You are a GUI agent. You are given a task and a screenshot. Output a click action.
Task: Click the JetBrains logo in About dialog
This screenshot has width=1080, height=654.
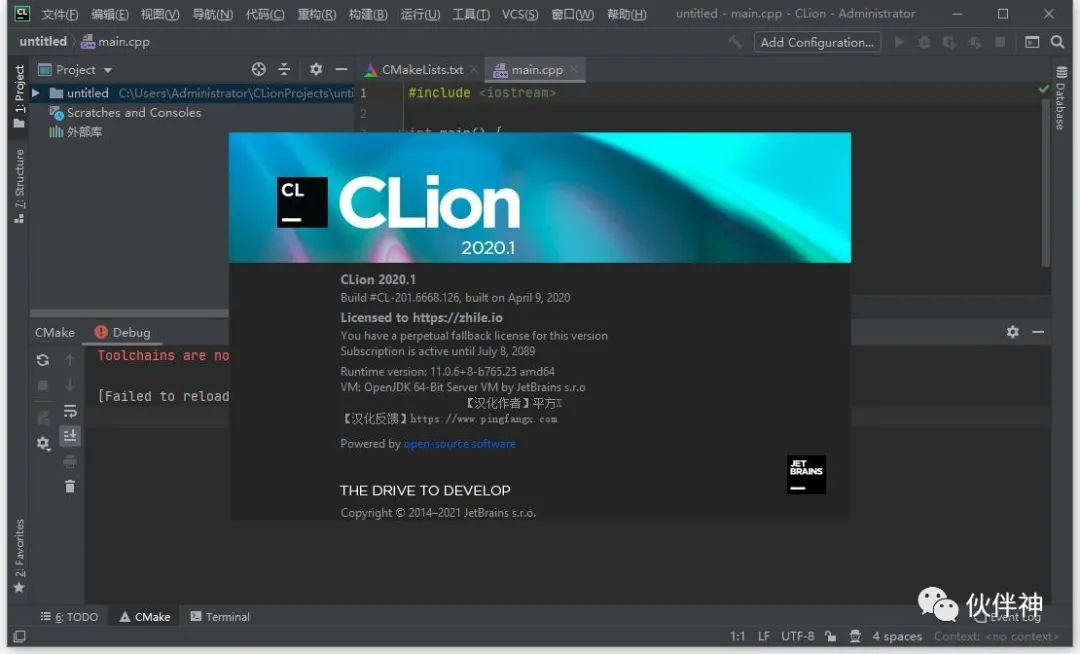tap(806, 474)
